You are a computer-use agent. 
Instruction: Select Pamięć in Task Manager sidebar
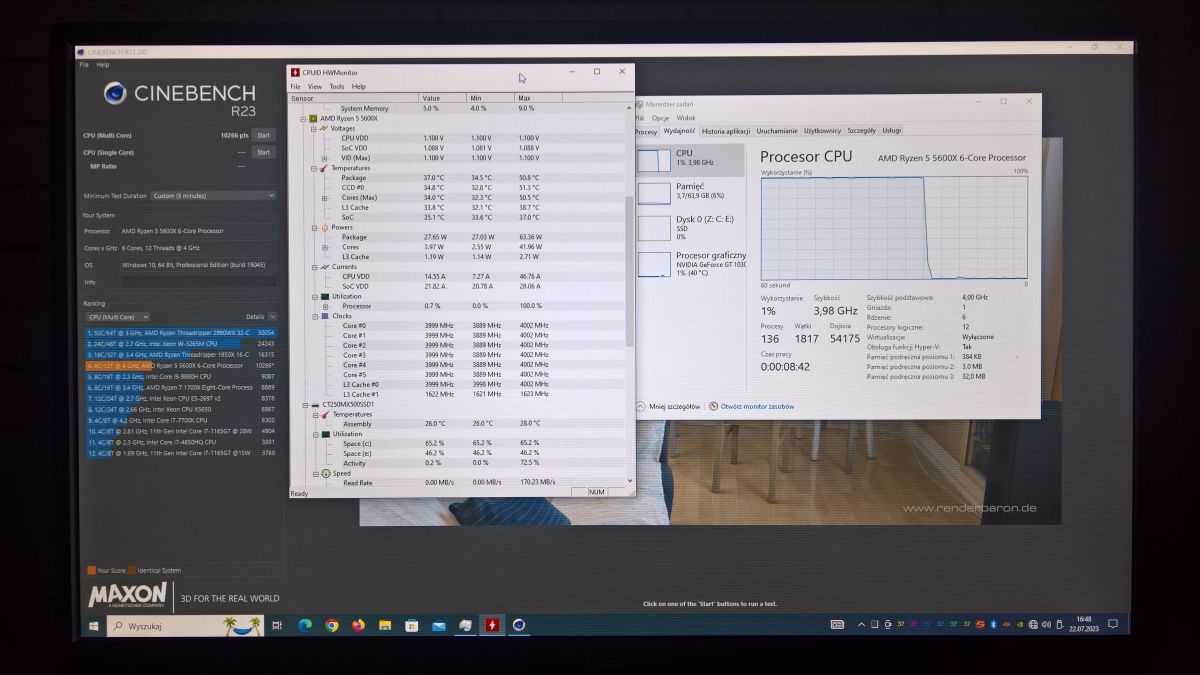tap(691, 191)
